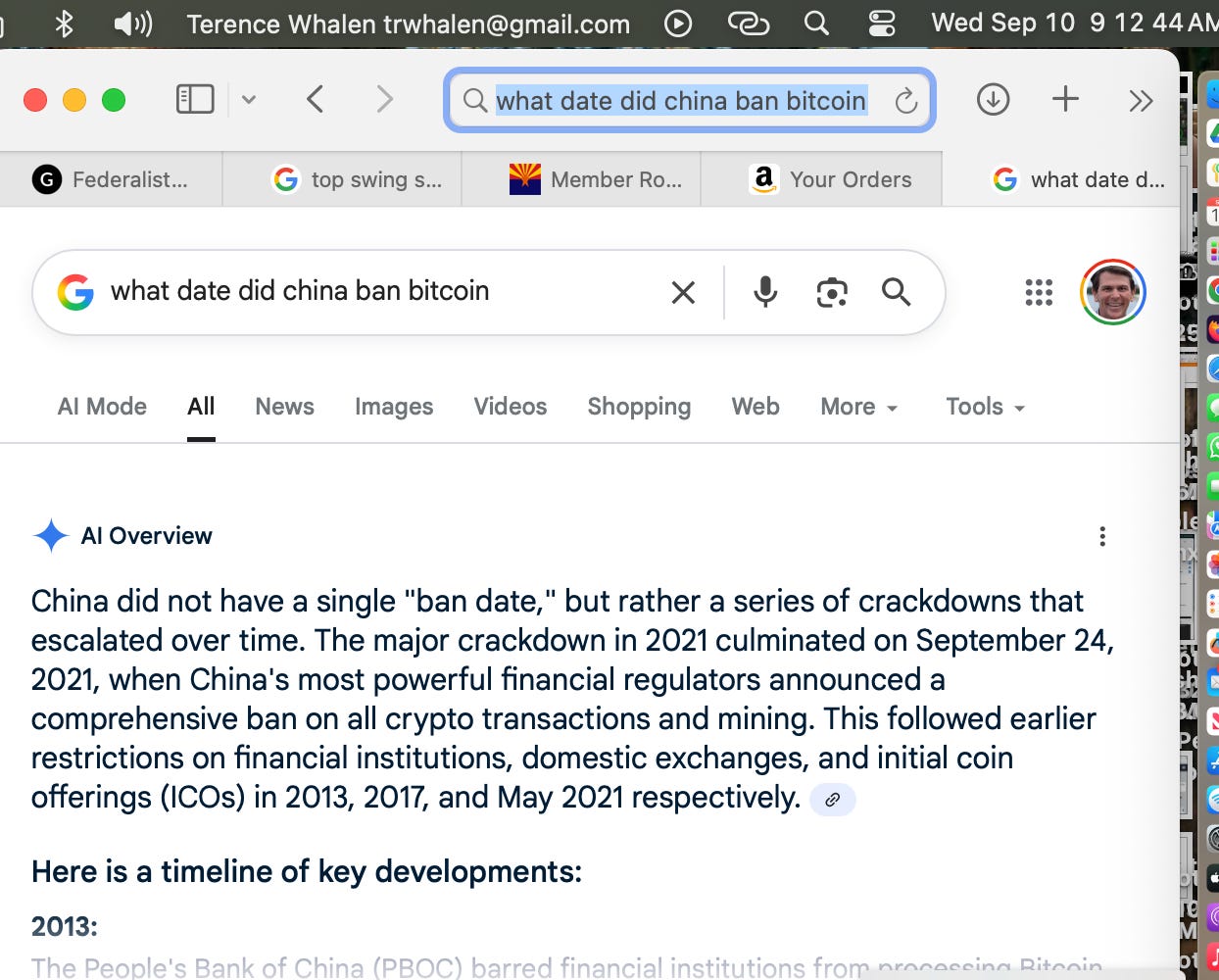Open the Google apps grid
This screenshot has height=980, width=1219.
click(1039, 292)
